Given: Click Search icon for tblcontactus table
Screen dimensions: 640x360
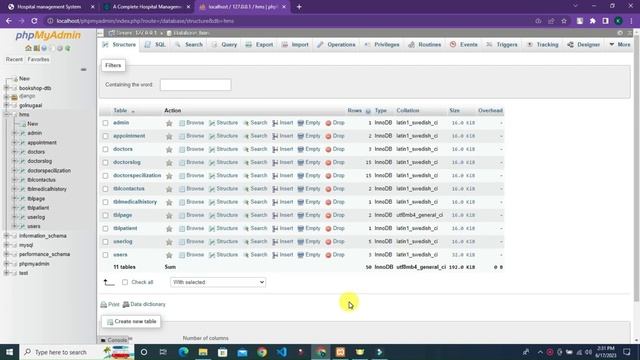Looking at the screenshot, I should (246, 189).
